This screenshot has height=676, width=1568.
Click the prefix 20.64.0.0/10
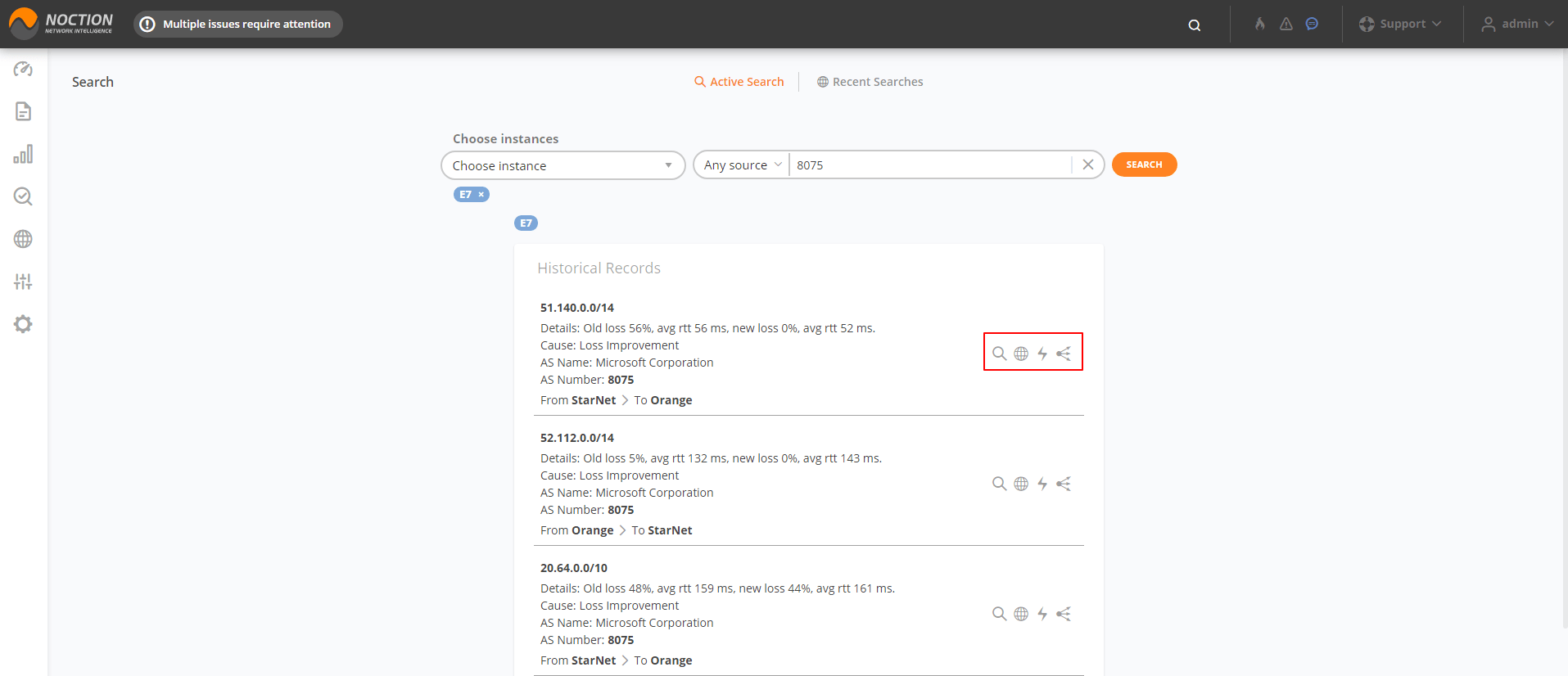(x=574, y=568)
